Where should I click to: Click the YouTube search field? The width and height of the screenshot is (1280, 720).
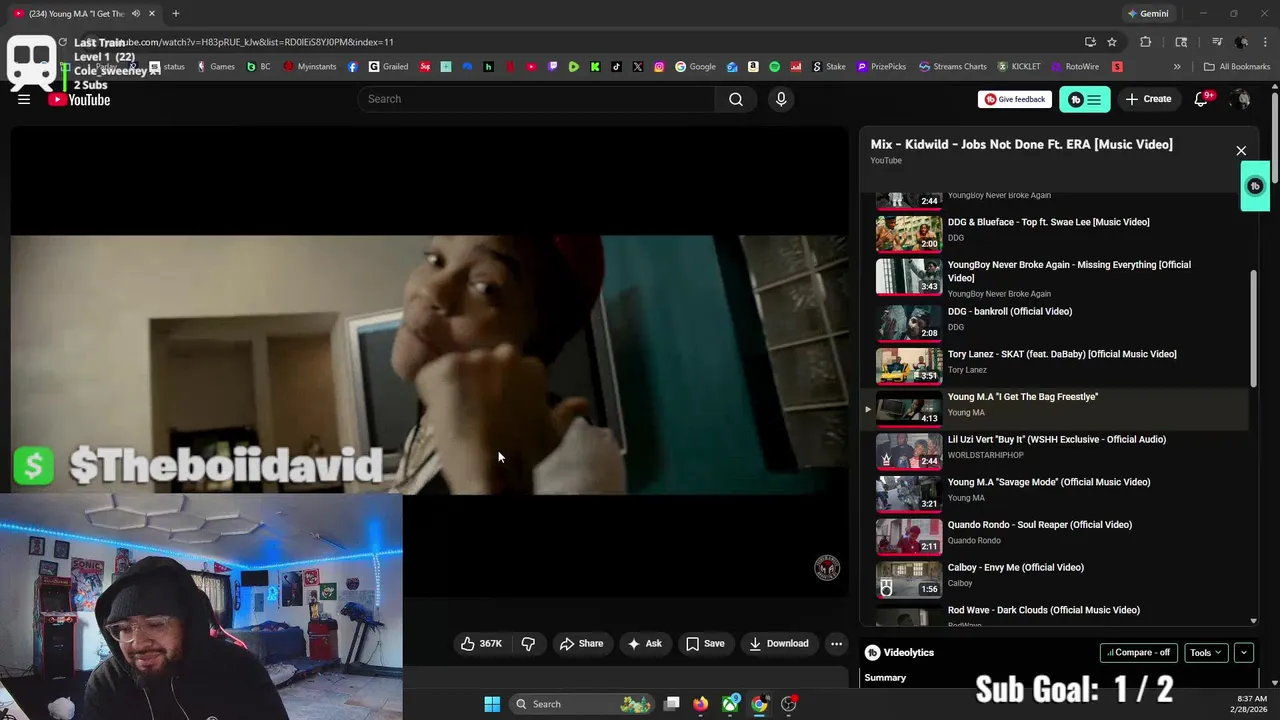536,99
